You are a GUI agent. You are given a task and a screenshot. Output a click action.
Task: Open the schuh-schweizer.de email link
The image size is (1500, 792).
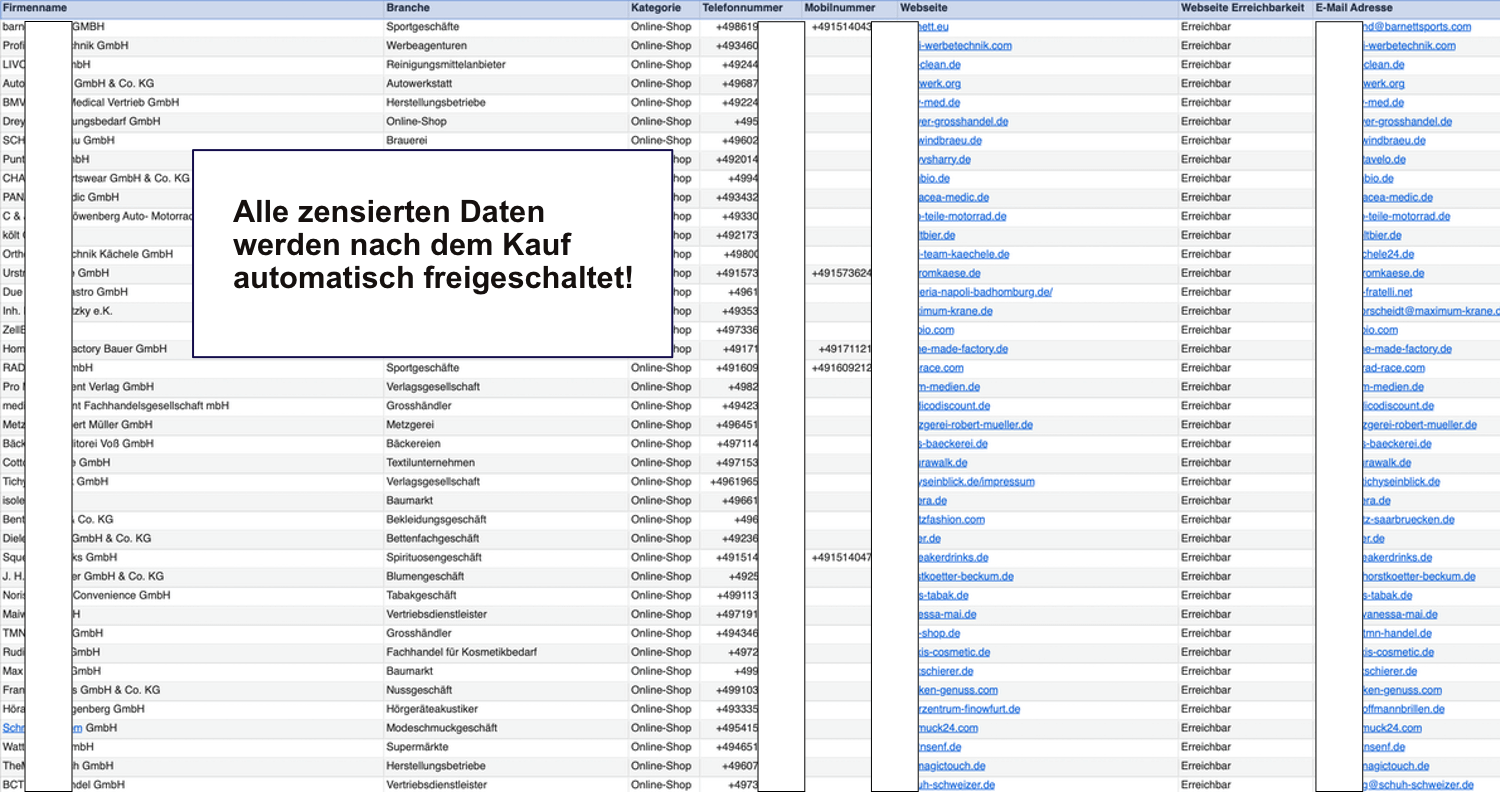(x=1418, y=785)
